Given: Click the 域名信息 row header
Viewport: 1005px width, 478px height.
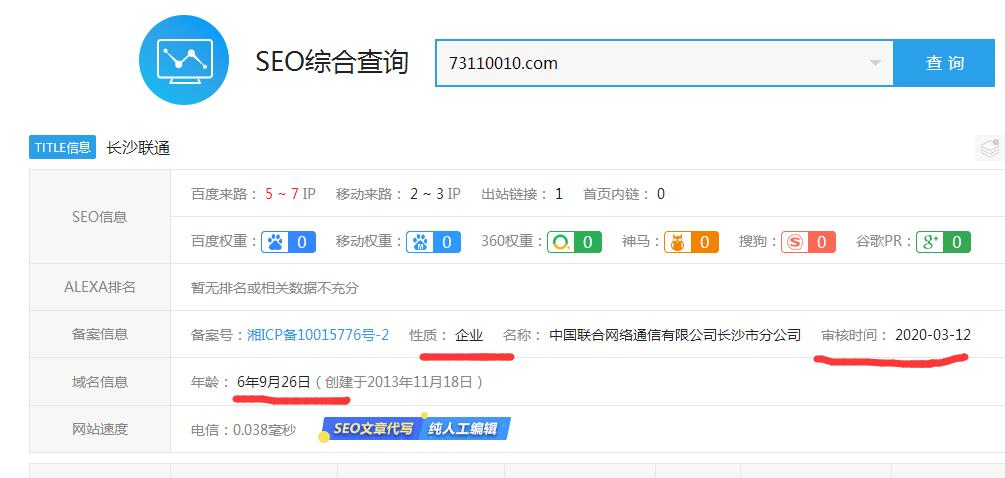Looking at the screenshot, I should pyautogui.click(x=99, y=382).
